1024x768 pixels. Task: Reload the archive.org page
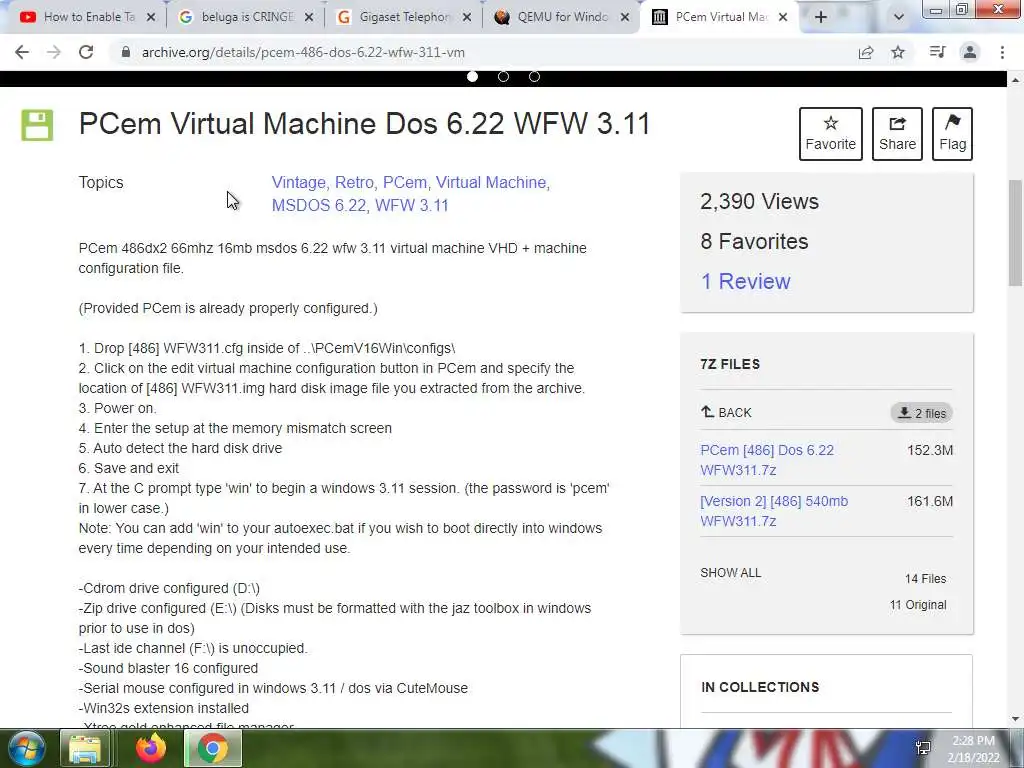[86, 52]
